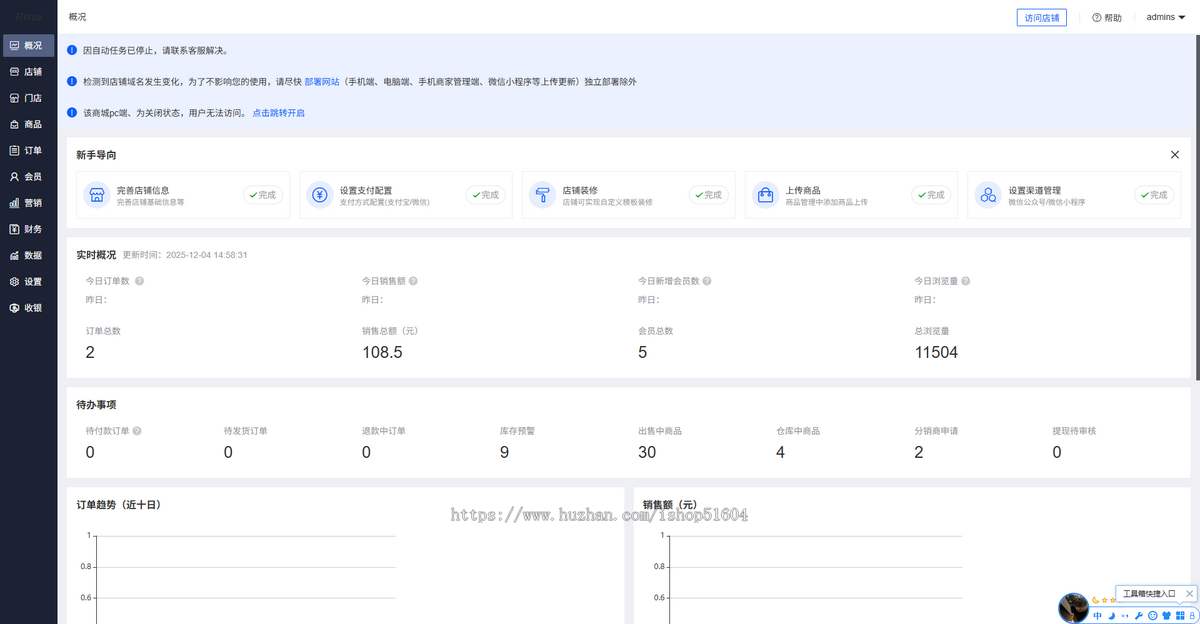Click 完成 badge on 设置支付配置 card
Image resolution: width=1200 pixels, height=624 pixels.
coord(486,195)
